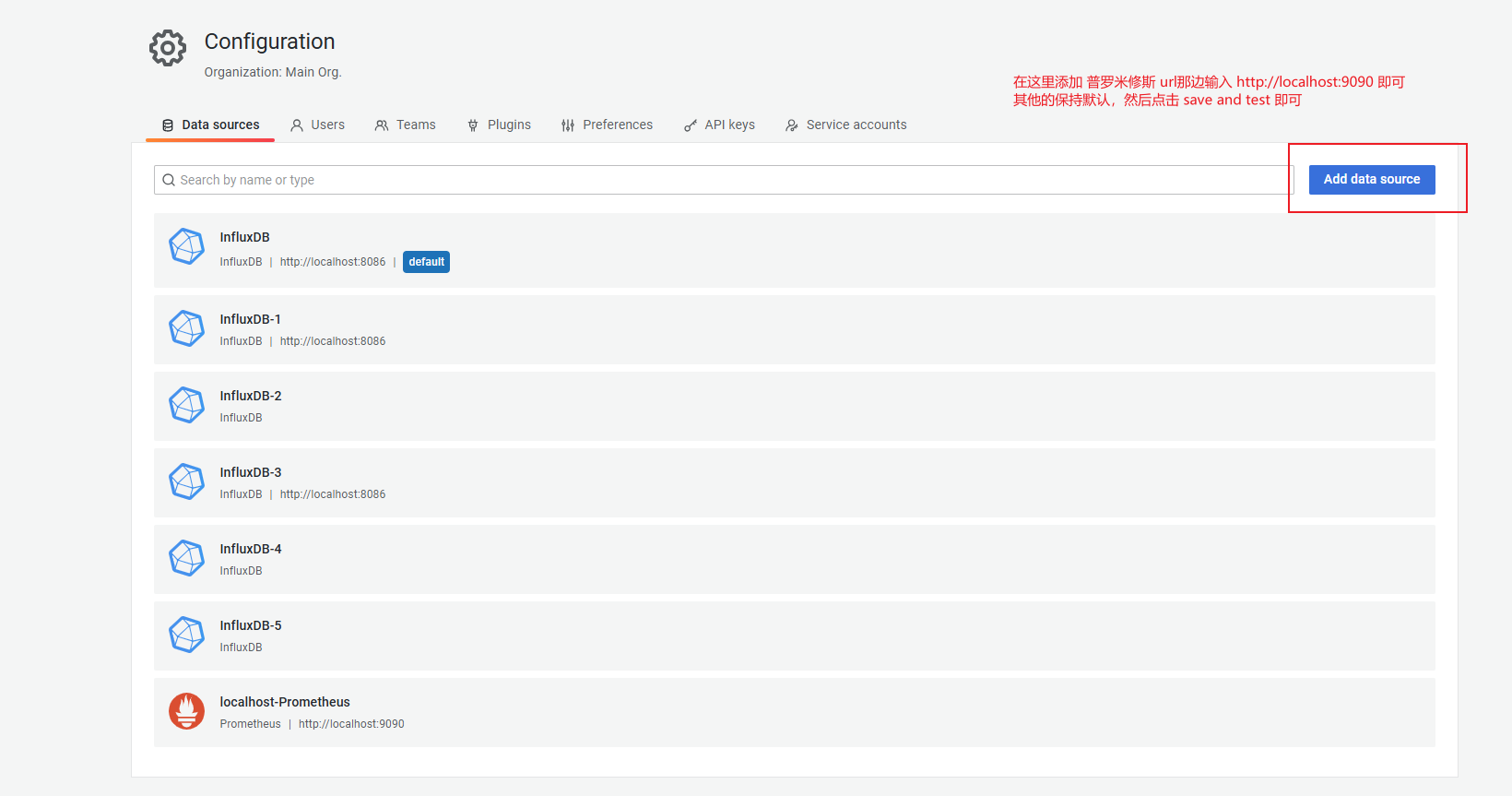
Task: Click the Teams people icon
Action: (x=382, y=125)
